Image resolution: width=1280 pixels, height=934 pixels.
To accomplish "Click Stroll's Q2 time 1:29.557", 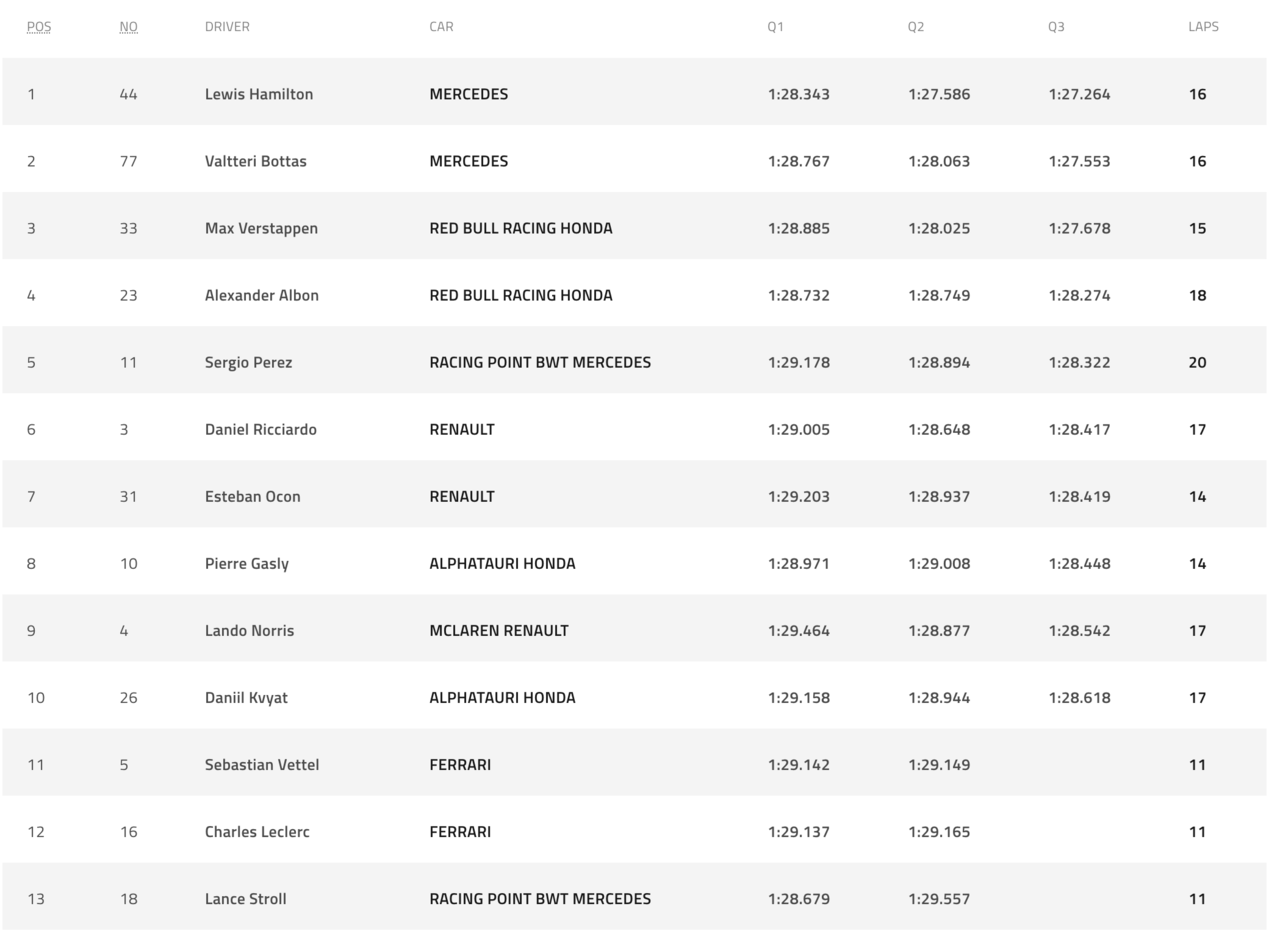I will (939, 898).
